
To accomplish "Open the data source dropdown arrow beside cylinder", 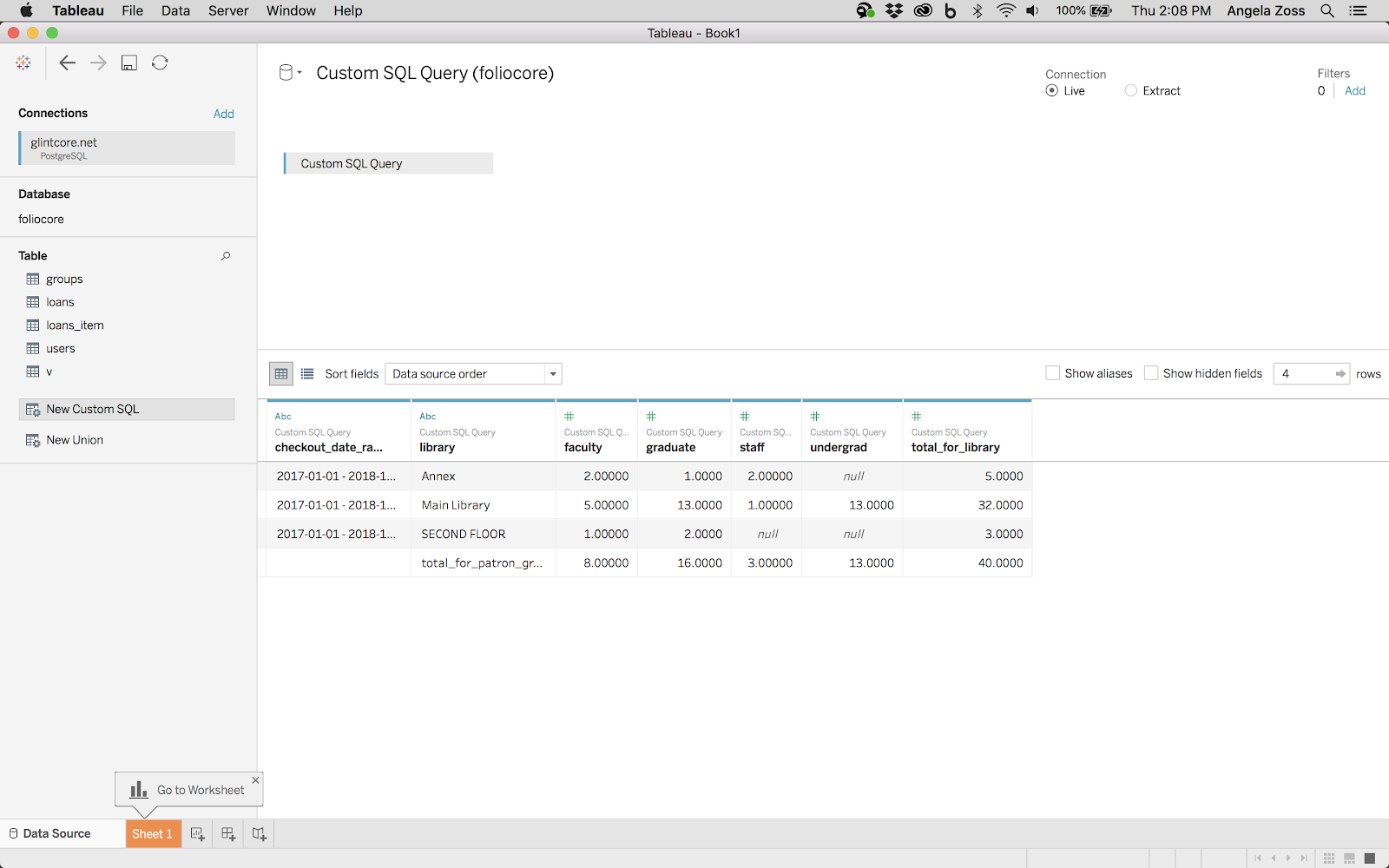I will point(300,73).
